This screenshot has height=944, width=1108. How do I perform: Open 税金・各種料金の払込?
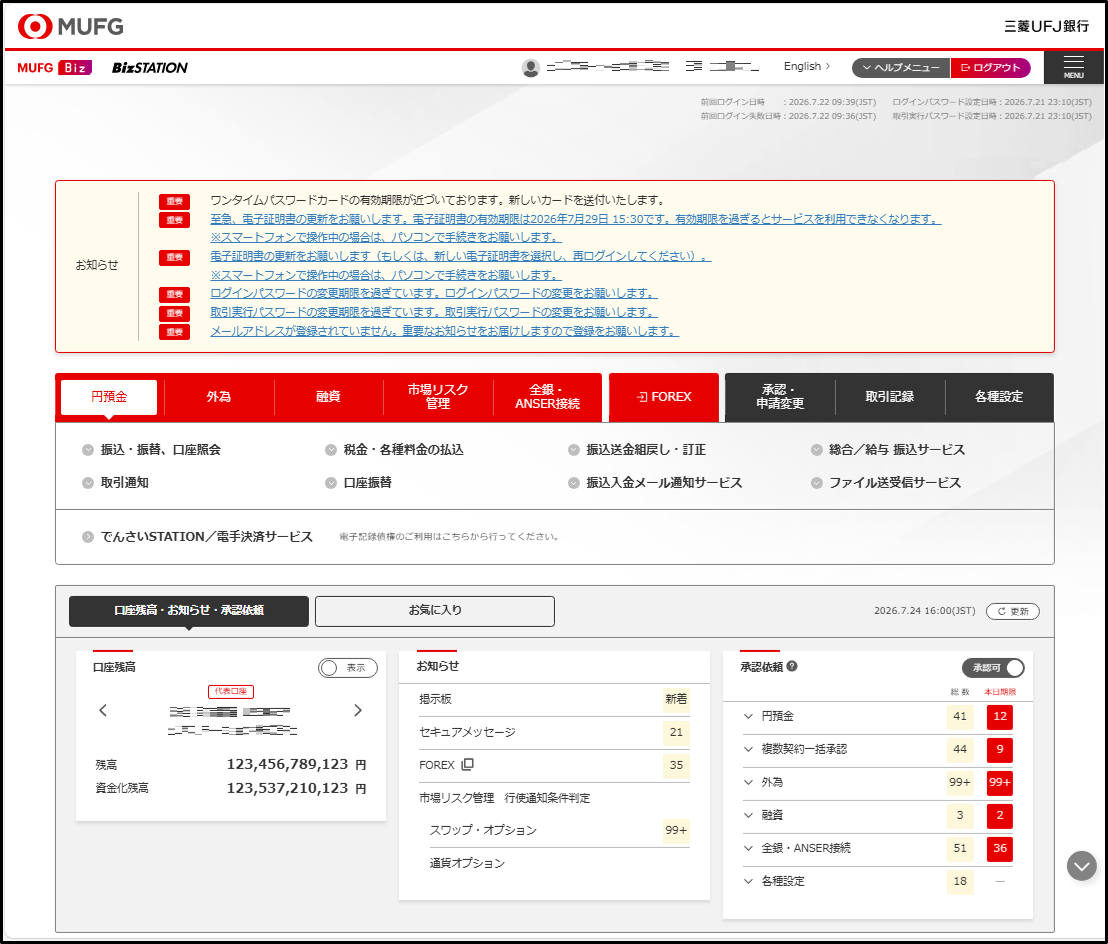click(394, 449)
